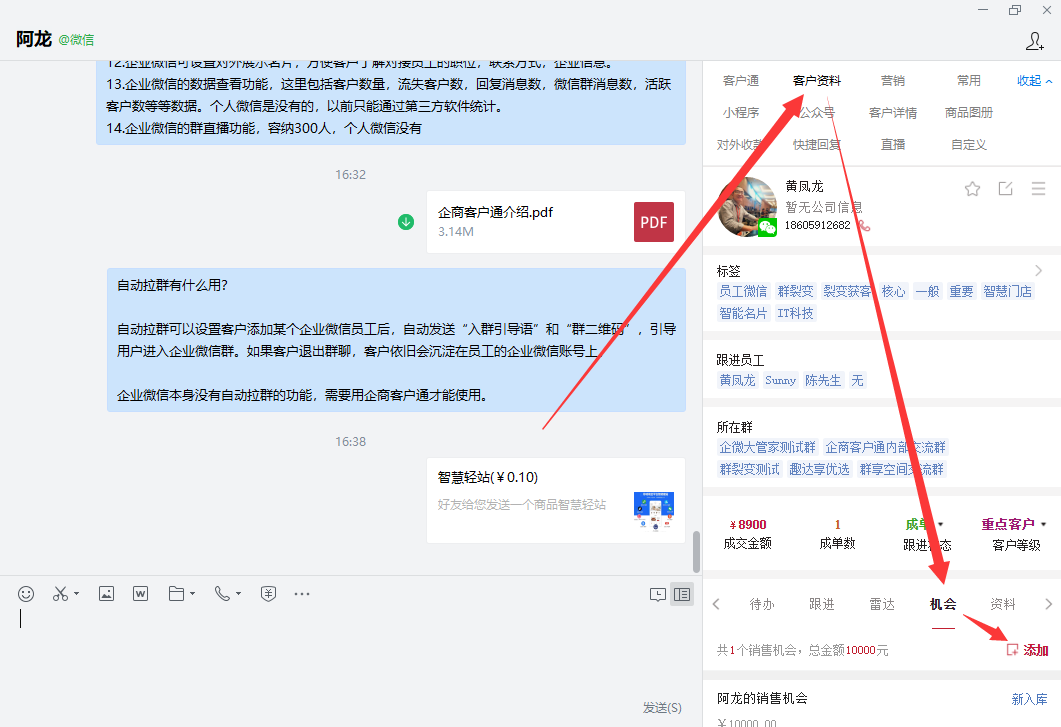1061x727 pixels.
Task: Click the chat vertical scrollbar thumb
Action: click(696, 552)
